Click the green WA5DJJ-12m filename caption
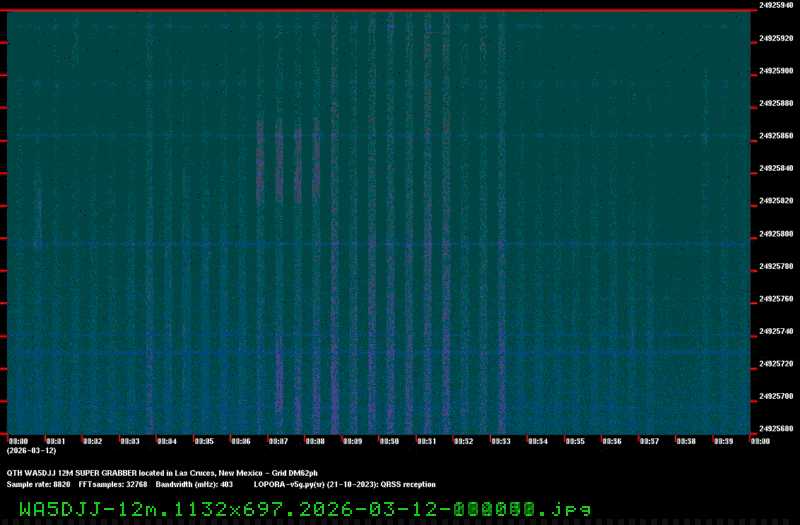 (x=305, y=509)
